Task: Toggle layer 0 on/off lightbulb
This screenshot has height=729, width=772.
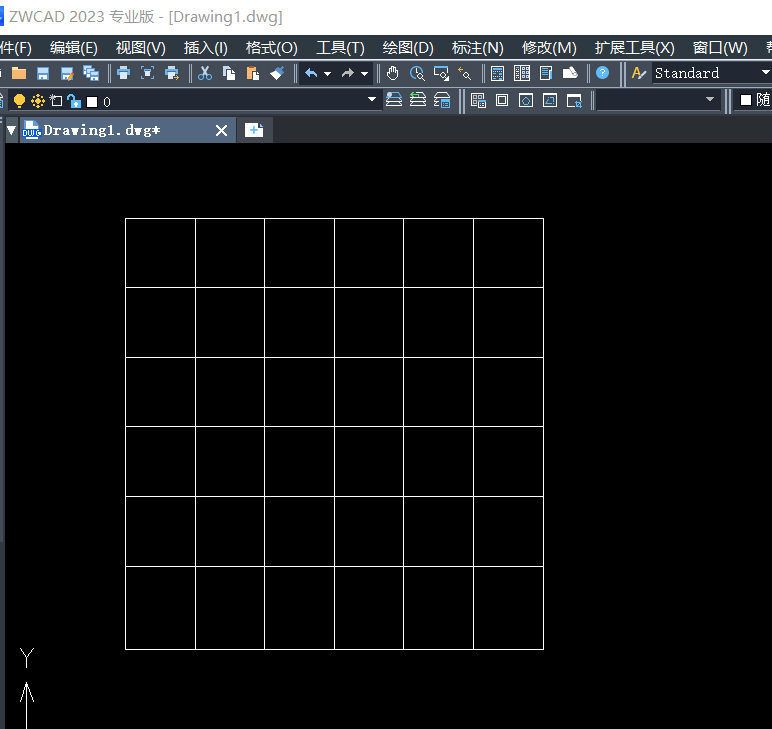Action: coord(19,101)
